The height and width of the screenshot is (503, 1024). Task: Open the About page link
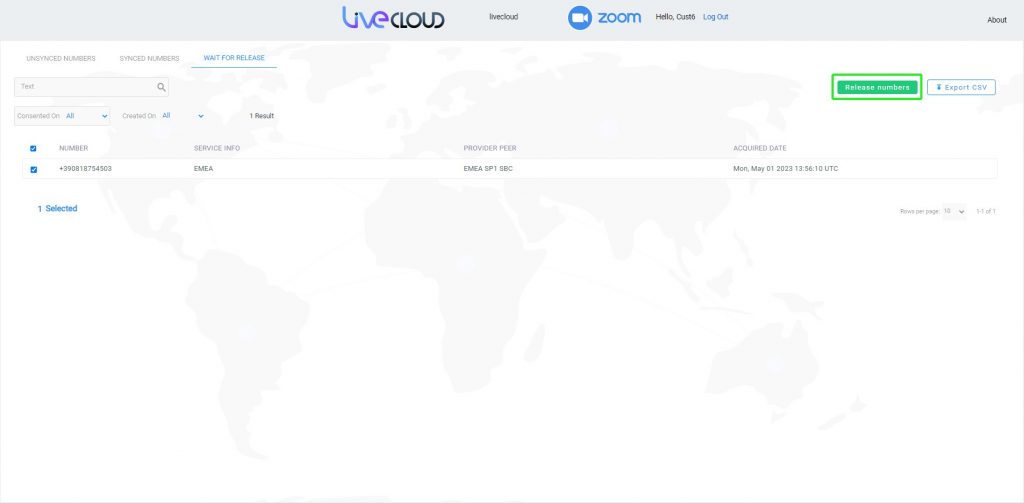[997, 20]
